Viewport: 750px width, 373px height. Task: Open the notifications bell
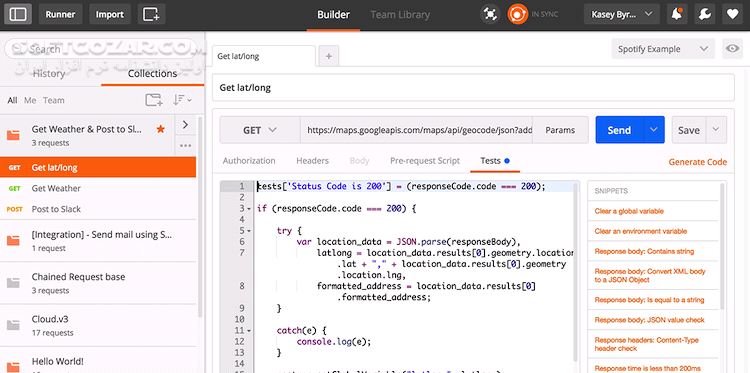pos(677,14)
